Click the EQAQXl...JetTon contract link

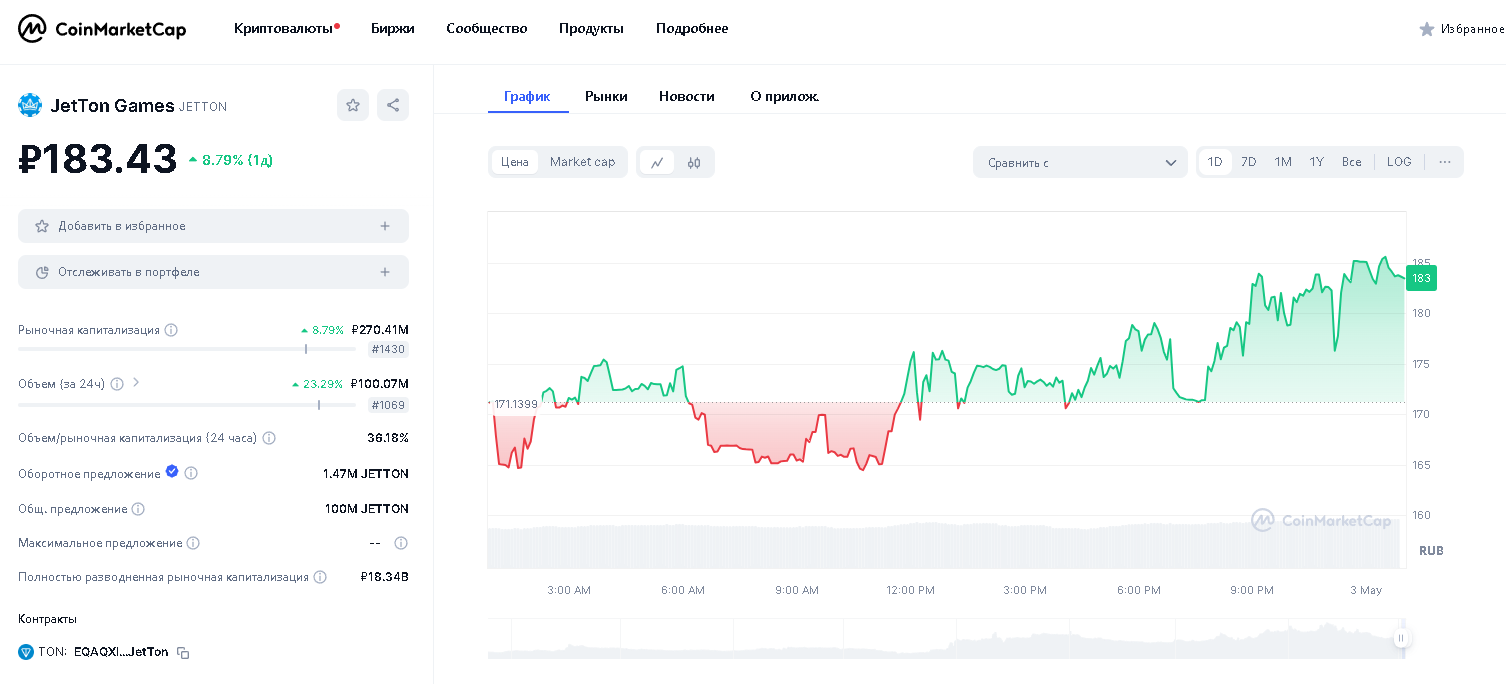(121, 652)
